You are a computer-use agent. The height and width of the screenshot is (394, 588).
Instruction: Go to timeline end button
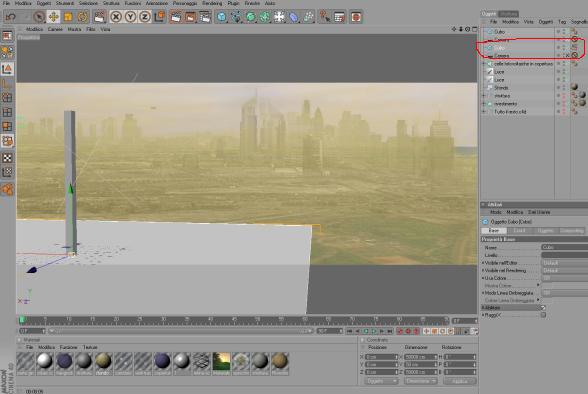click(x=390, y=331)
